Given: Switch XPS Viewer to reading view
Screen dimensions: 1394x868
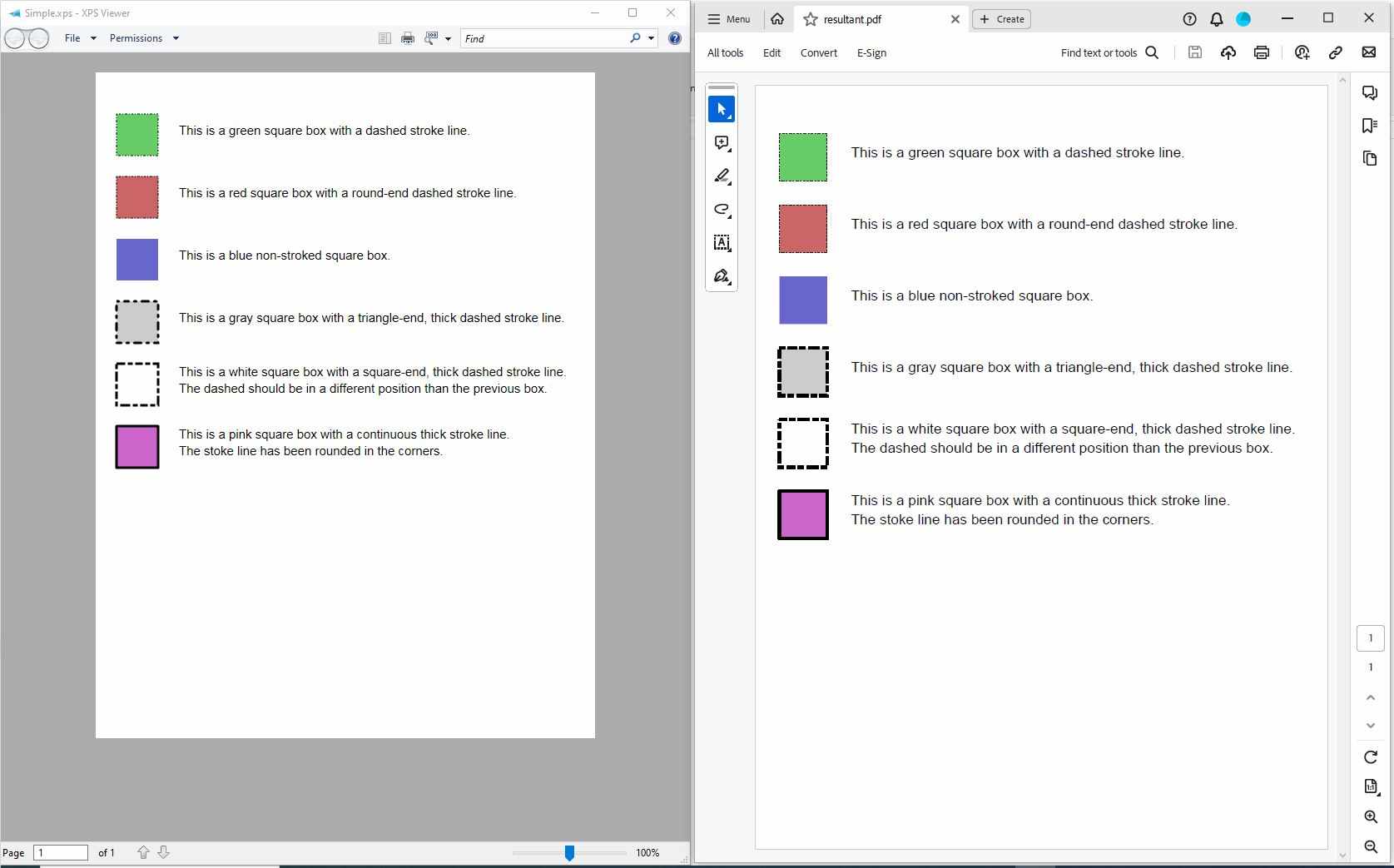Looking at the screenshot, I should point(384,38).
